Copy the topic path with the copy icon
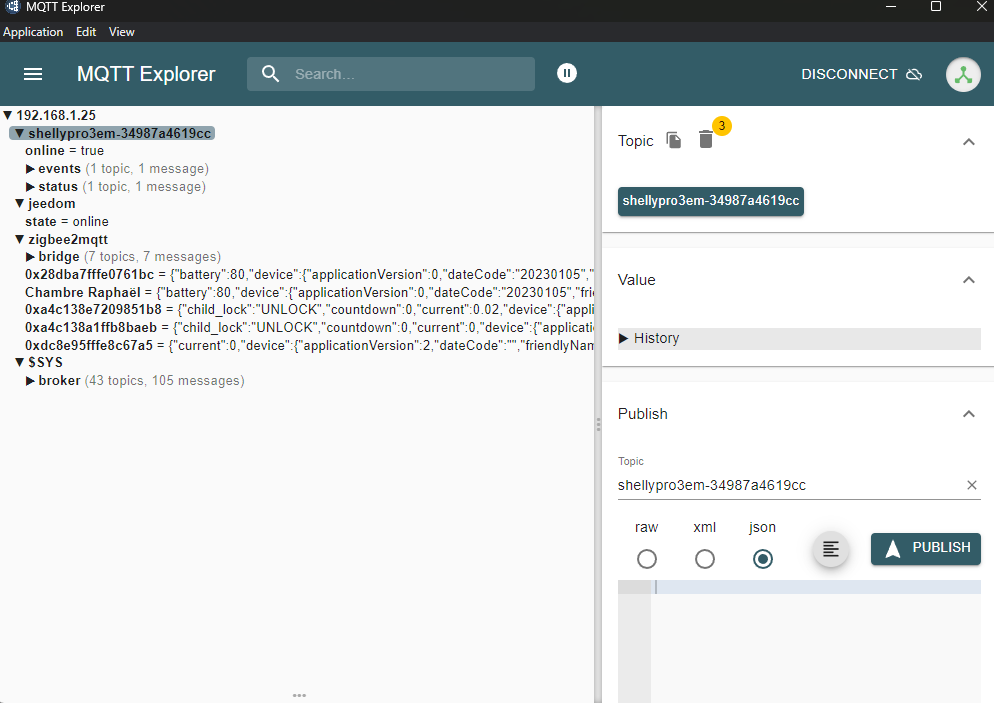 click(x=674, y=140)
